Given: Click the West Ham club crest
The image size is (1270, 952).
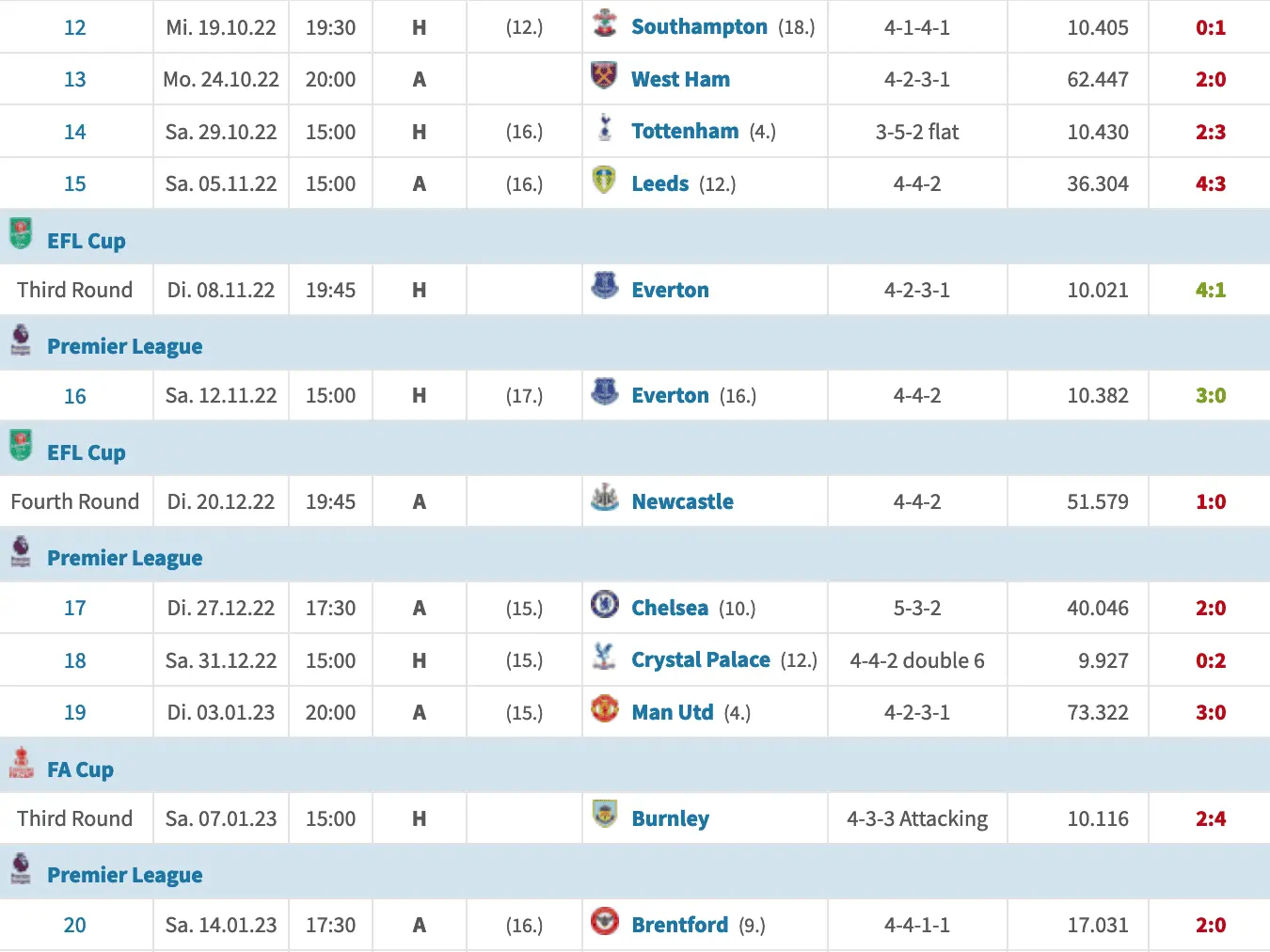Looking at the screenshot, I should tap(604, 75).
